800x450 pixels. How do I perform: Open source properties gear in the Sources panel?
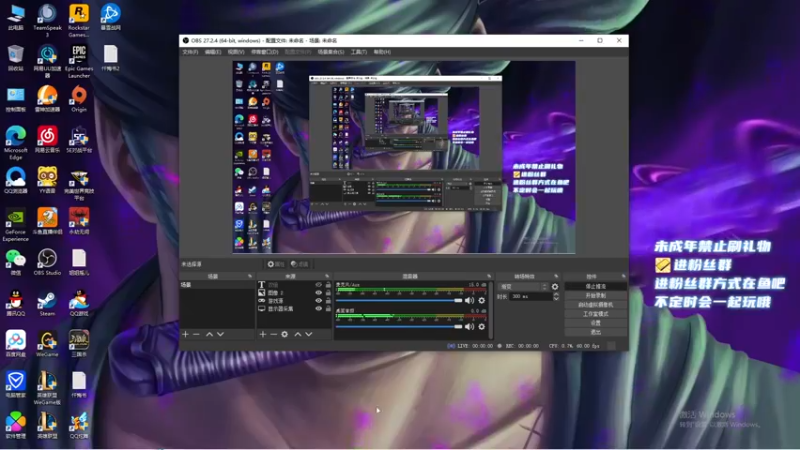pyautogui.click(x=285, y=334)
